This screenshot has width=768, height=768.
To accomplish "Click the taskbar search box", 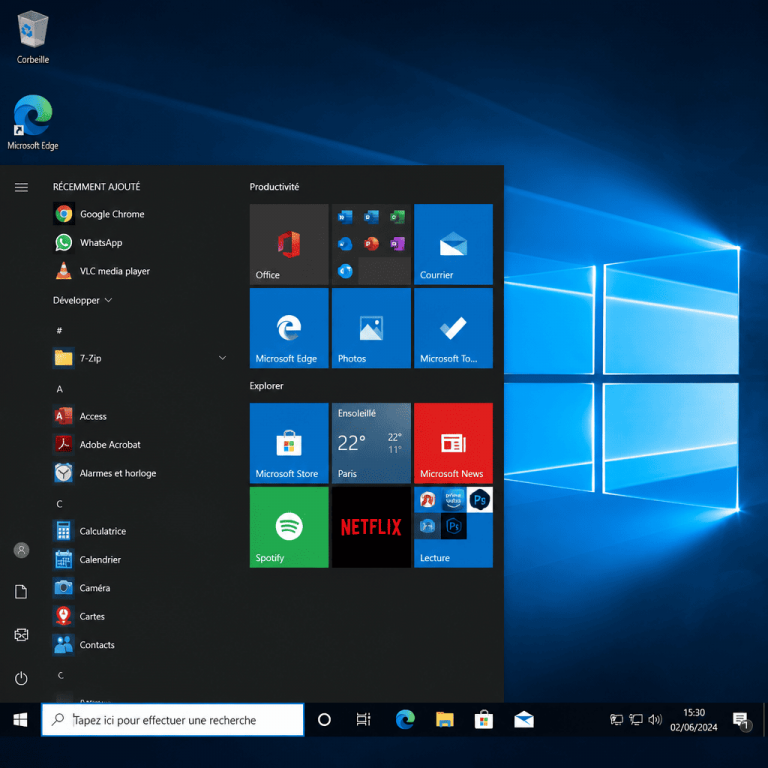I will (172, 720).
